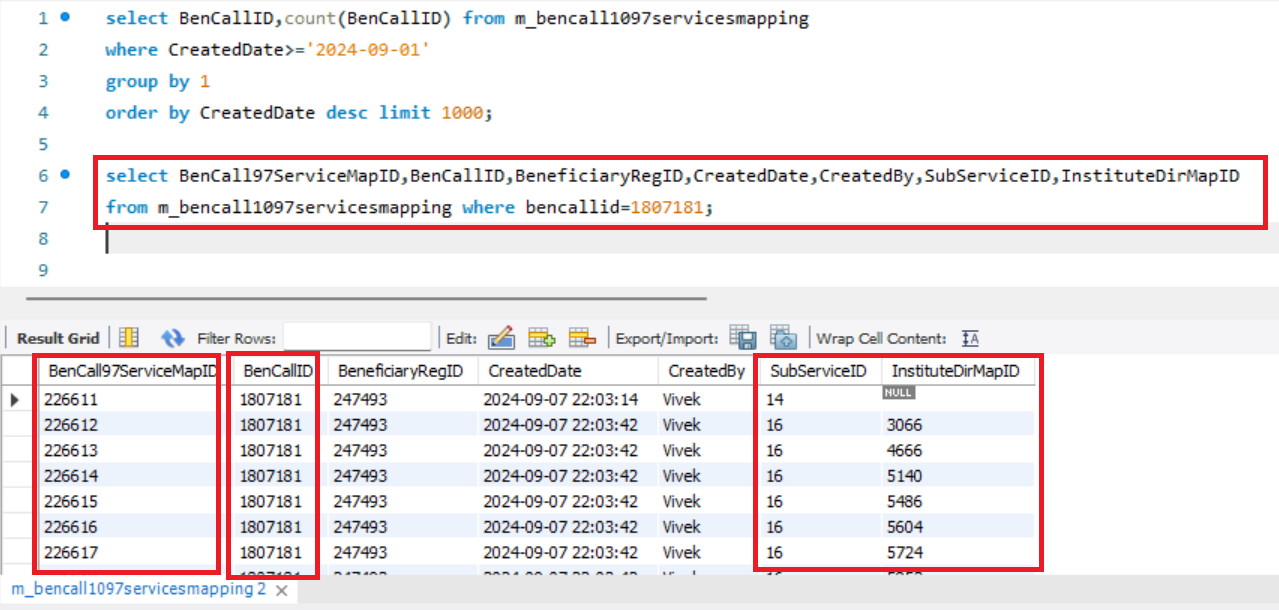Click the statement marker dot on line 1
Viewport: 1279px width, 610px height.
pos(66,18)
